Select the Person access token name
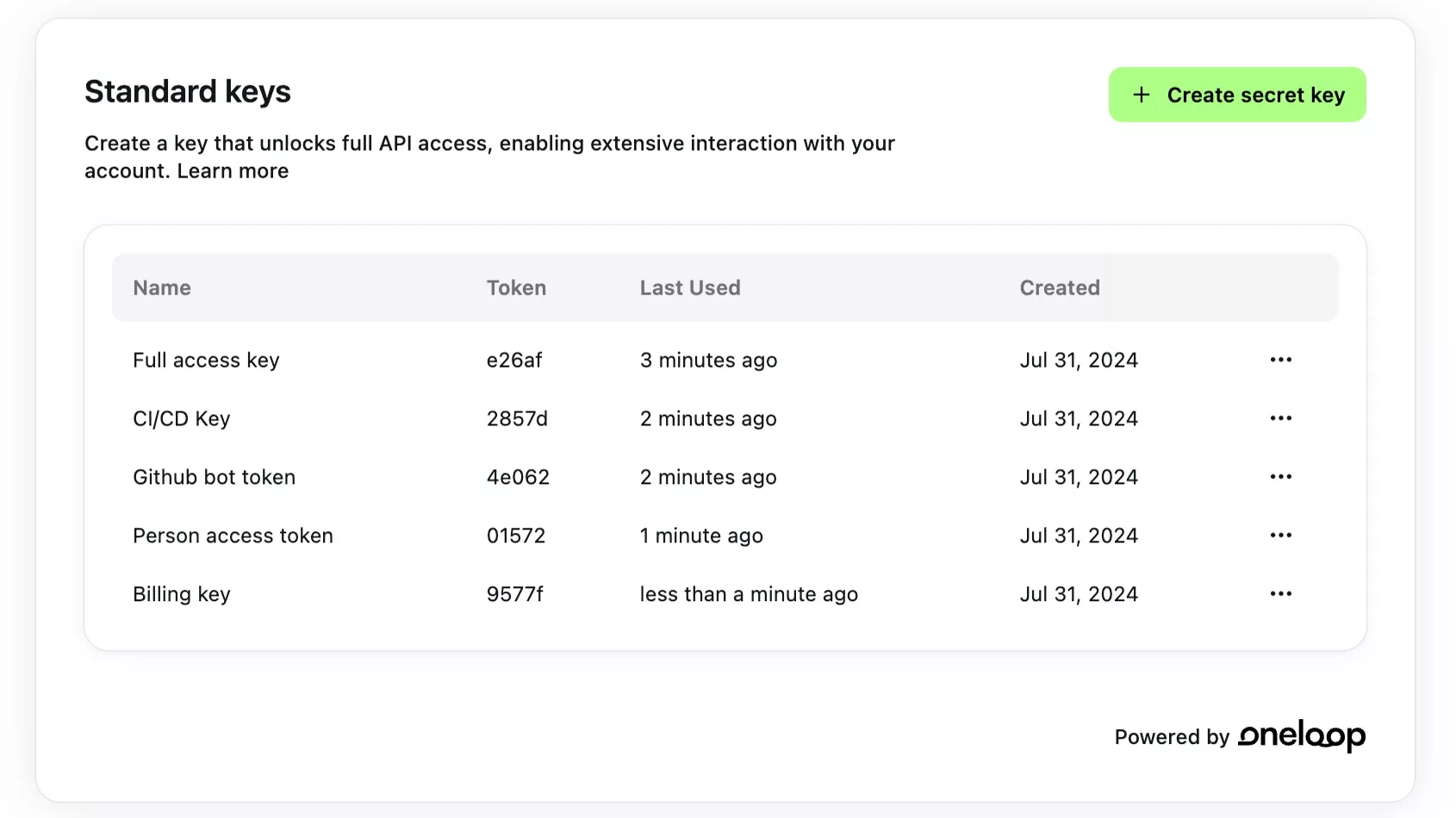The height and width of the screenshot is (818, 1456). point(233,536)
